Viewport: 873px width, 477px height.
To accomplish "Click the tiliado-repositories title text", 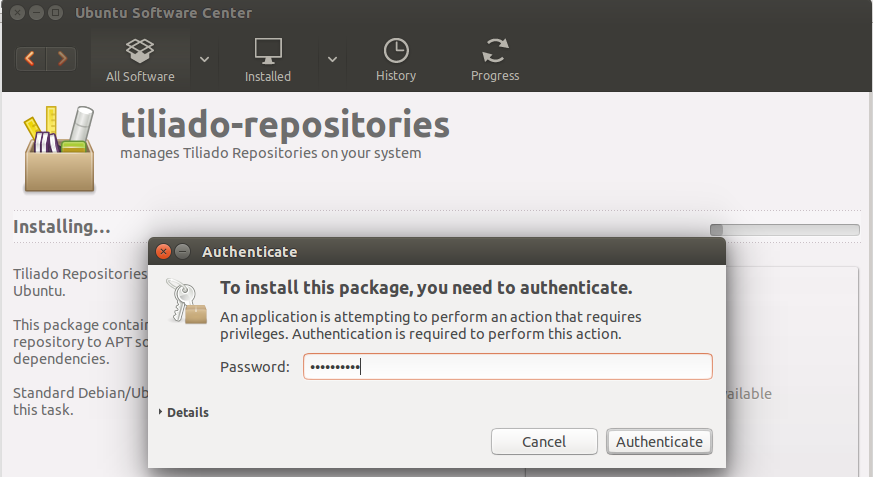I will 285,124.
